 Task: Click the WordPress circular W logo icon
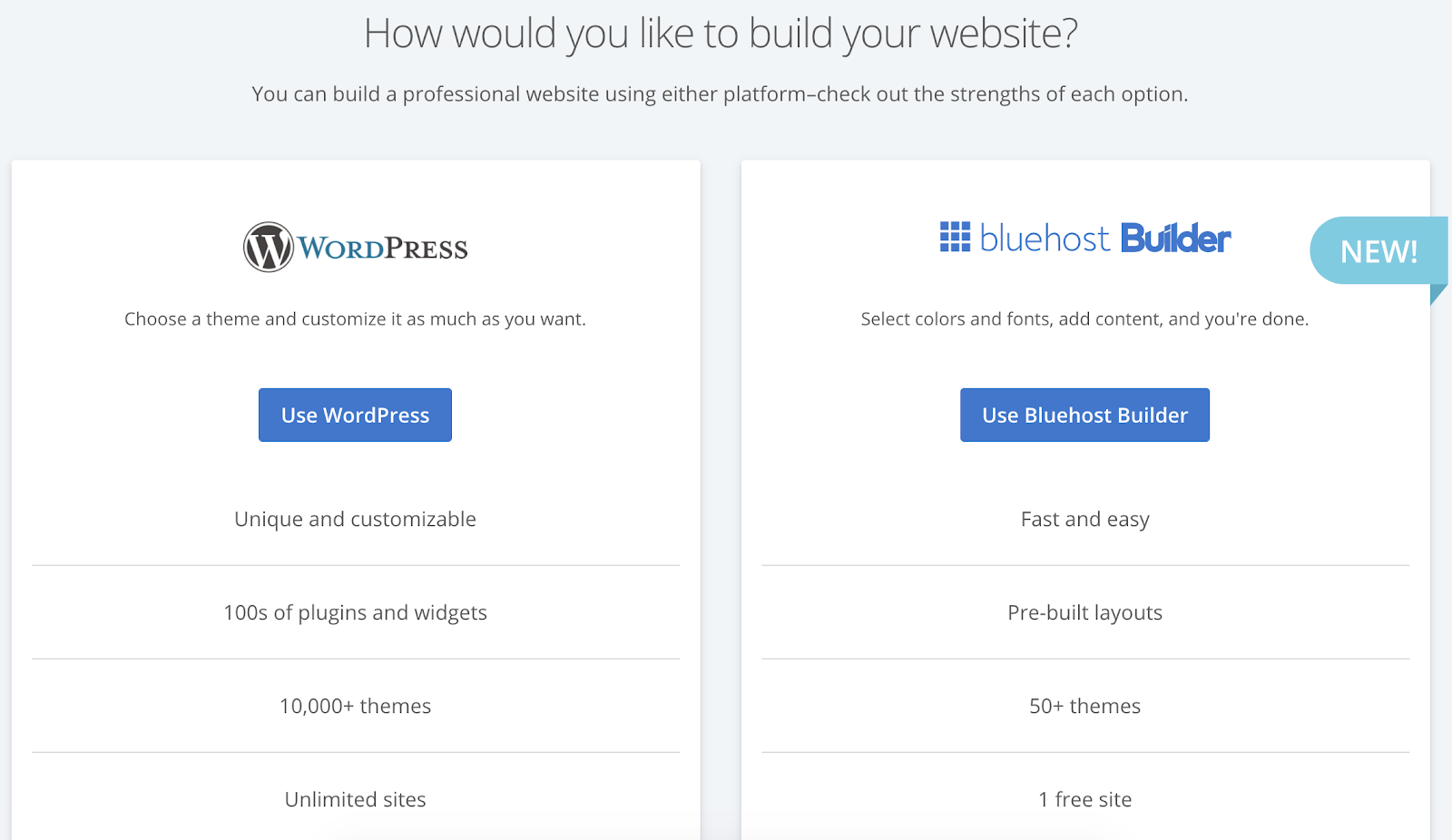pyautogui.click(x=268, y=247)
